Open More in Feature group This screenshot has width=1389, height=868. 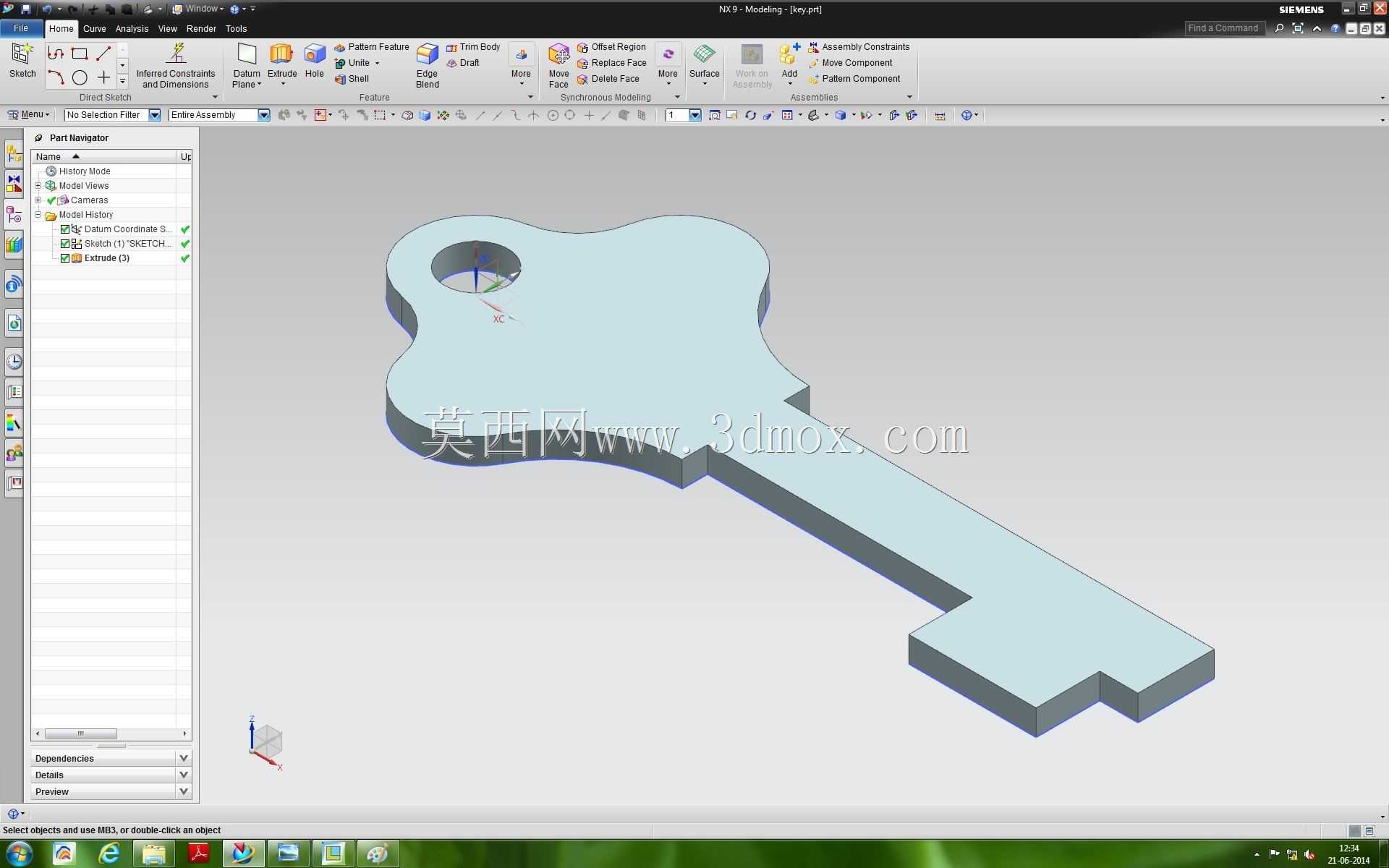coord(521,64)
